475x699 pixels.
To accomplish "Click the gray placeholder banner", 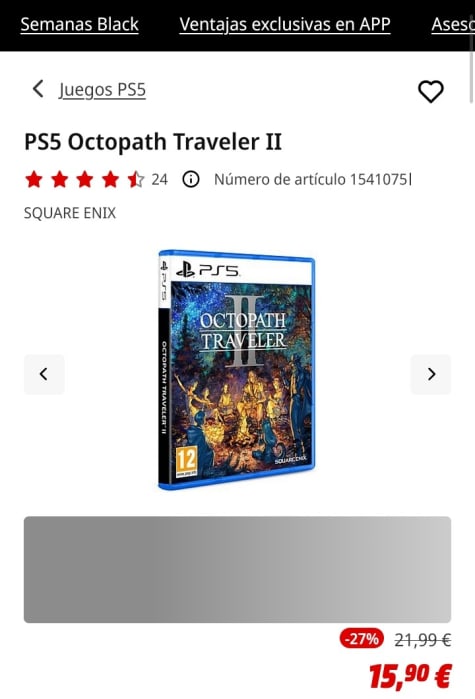I will [x=238, y=569].
